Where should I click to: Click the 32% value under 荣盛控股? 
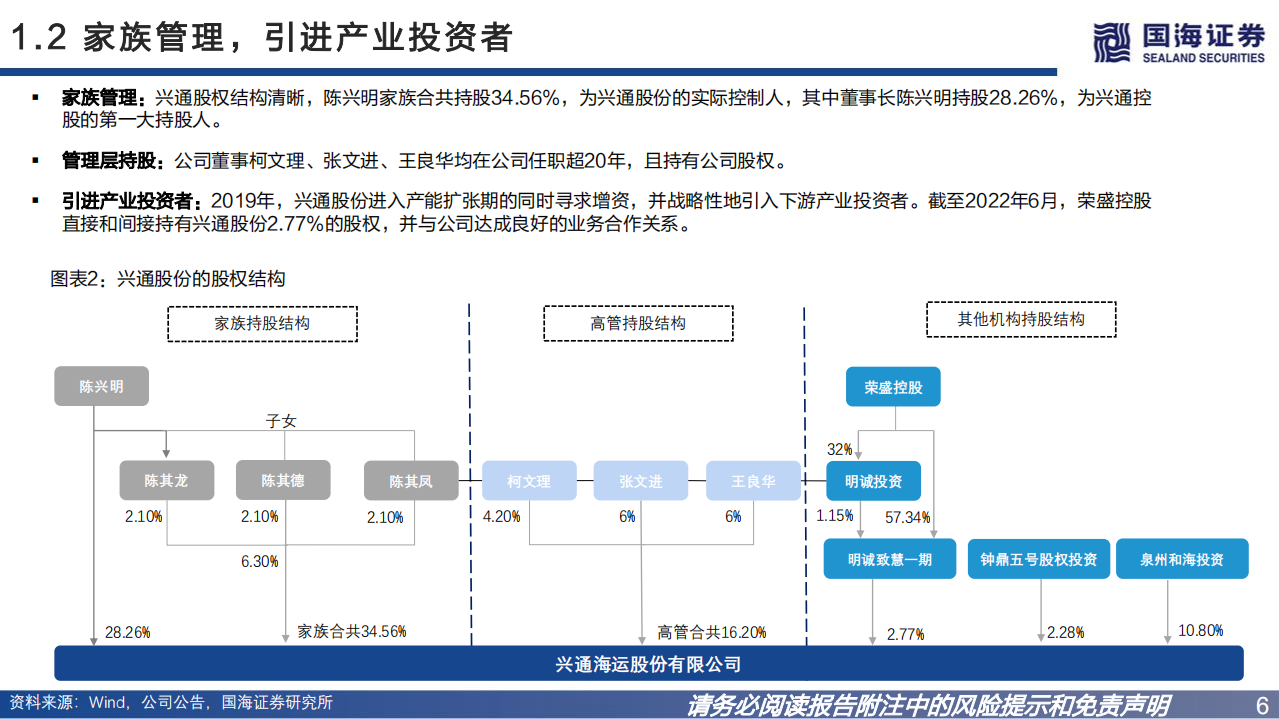[x=839, y=449]
